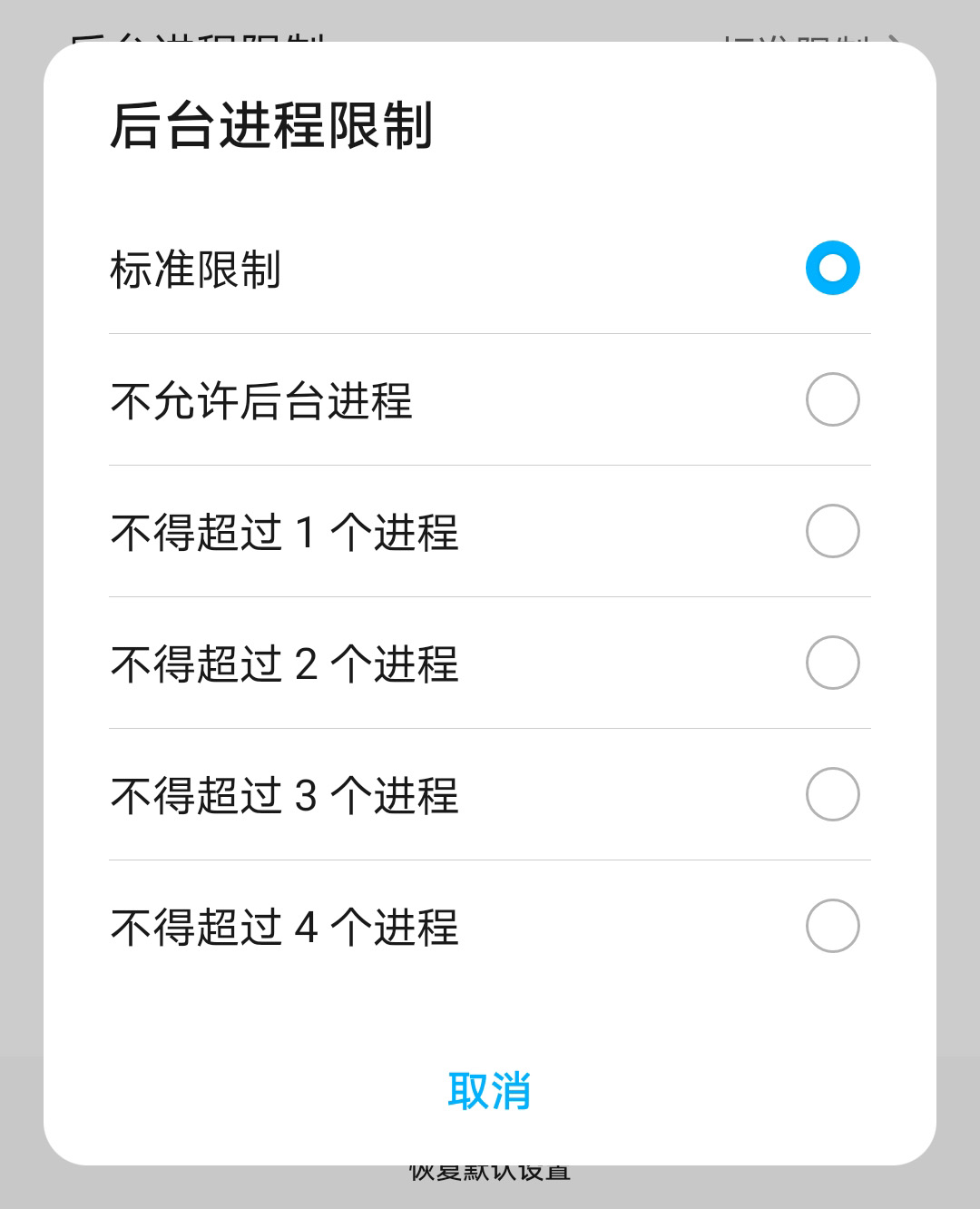Click the 不允许后台进程 label text
Image resolution: width=980 pixels, height=1209 pixels.
(x=261, y=401)
